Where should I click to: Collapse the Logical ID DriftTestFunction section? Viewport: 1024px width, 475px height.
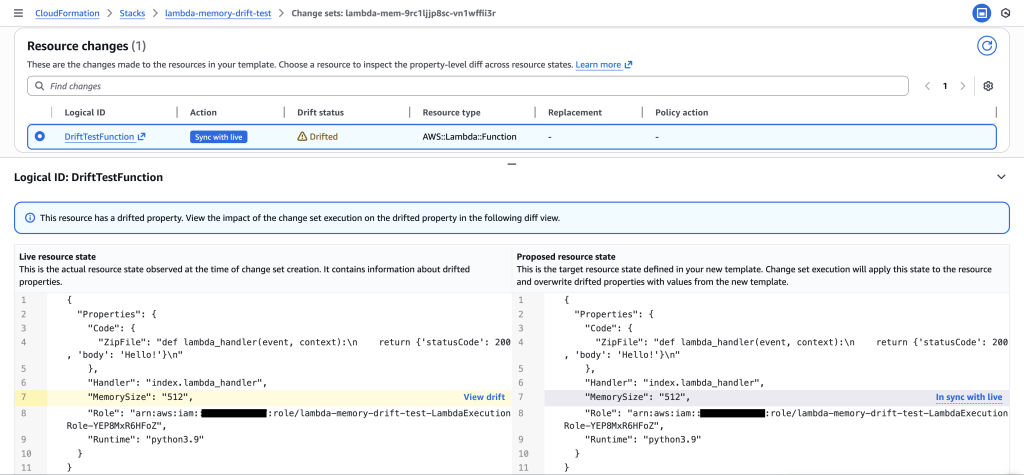[1001, 177]
